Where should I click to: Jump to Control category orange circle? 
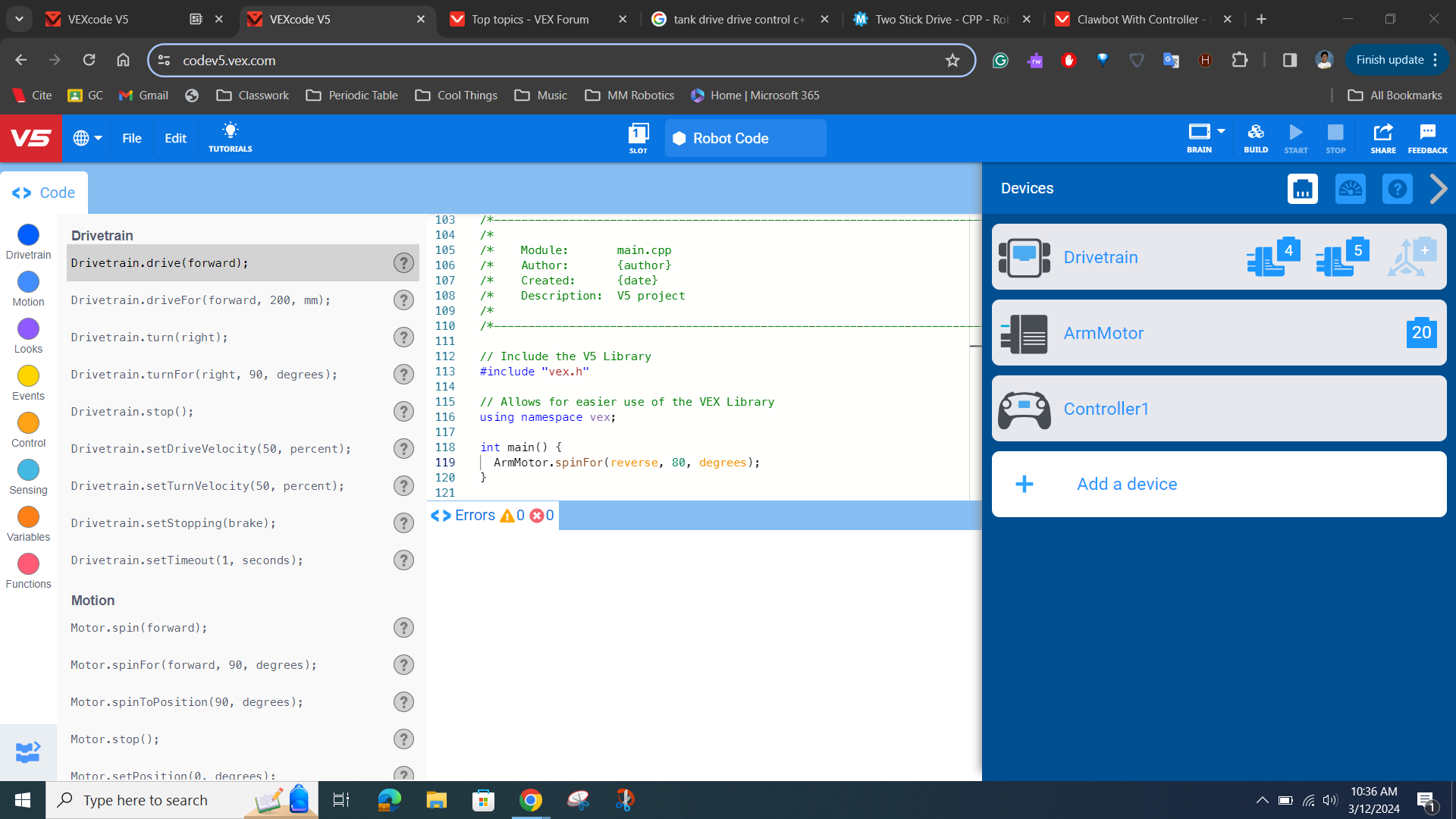pyautogui.click(x=28, y=423)
